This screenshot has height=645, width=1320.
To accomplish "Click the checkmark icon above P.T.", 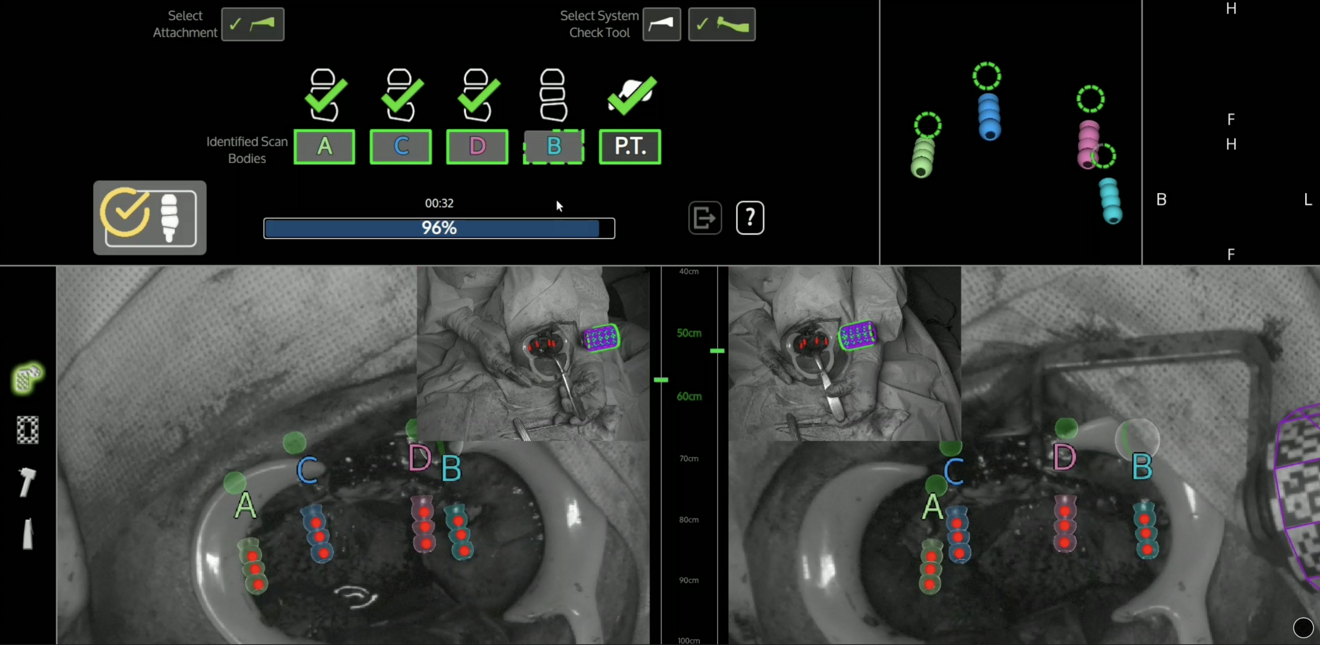I will click(x=631, y=96).
